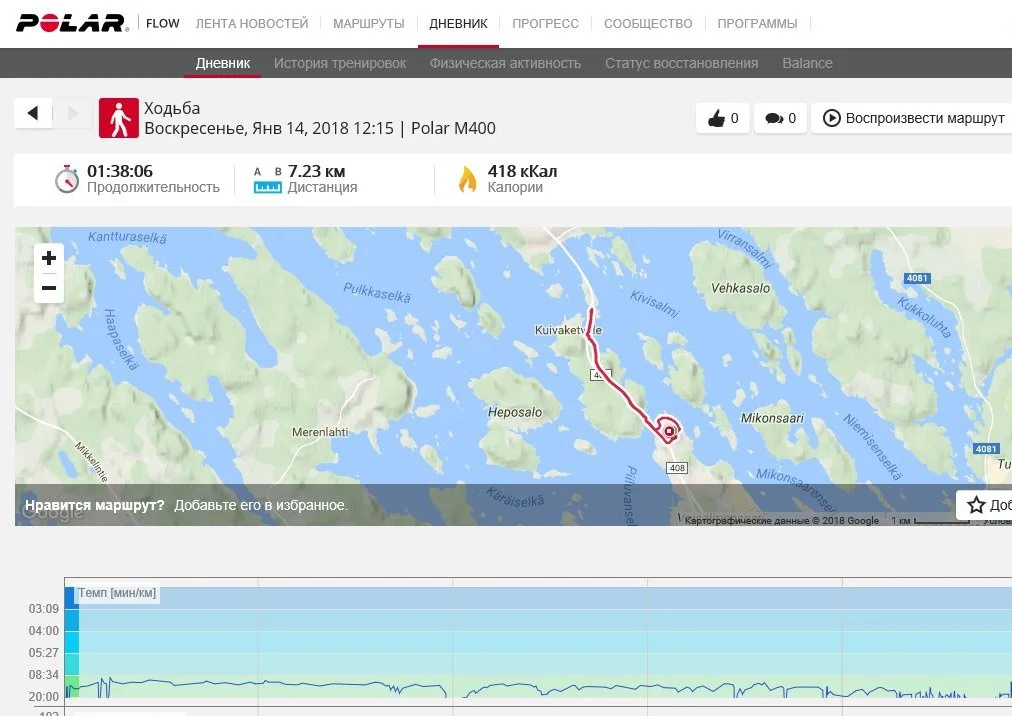Click Heposalo island label on map

[x=515, y=412]
